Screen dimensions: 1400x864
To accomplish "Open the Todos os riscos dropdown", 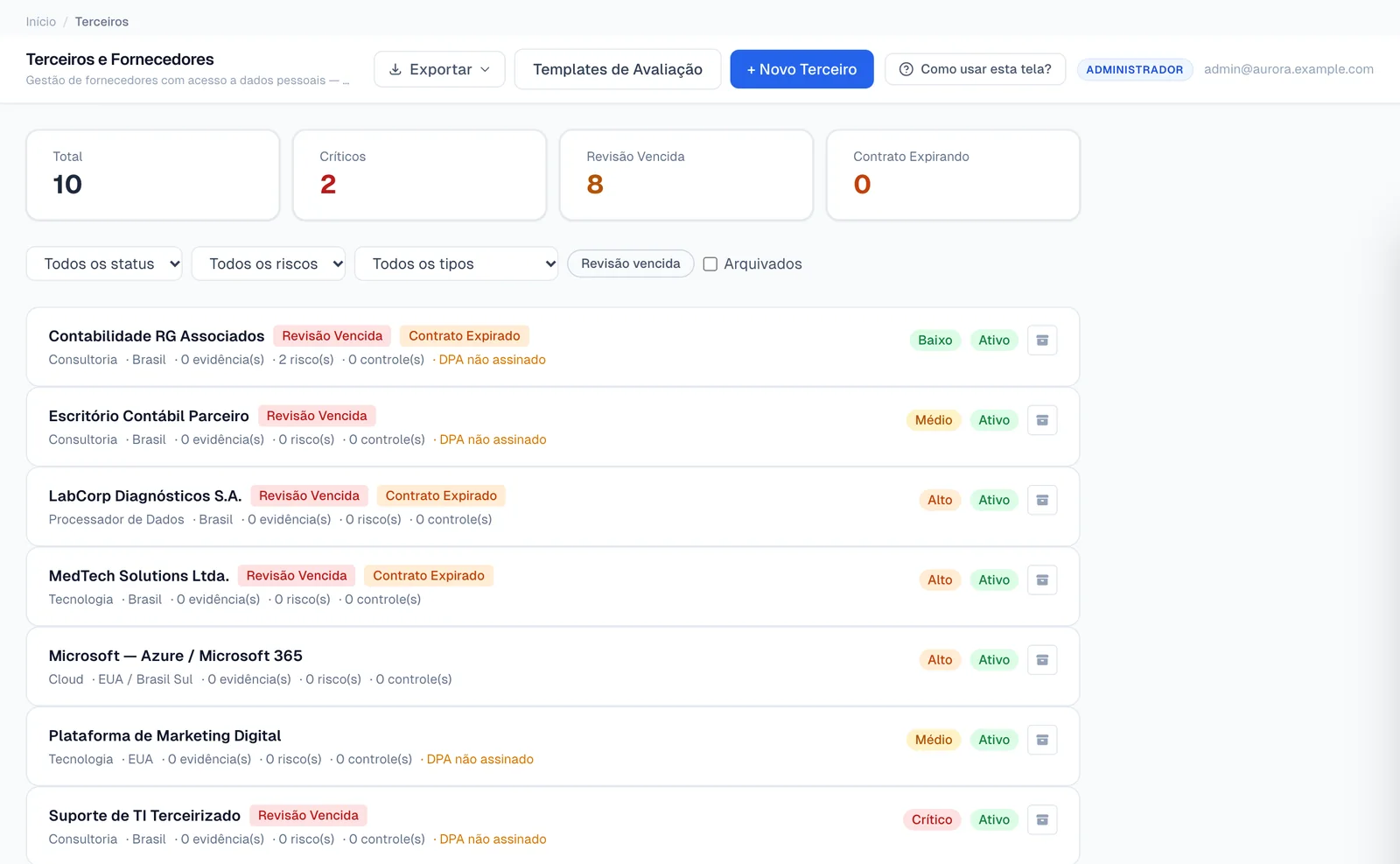I will pyautogui.click(x=269, y=263).
